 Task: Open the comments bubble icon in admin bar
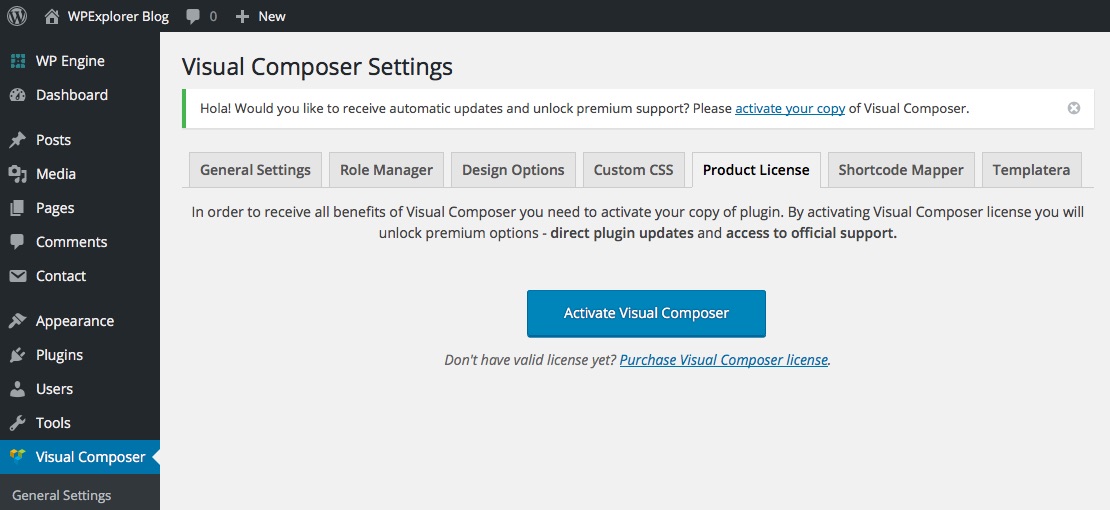point(193,16)
